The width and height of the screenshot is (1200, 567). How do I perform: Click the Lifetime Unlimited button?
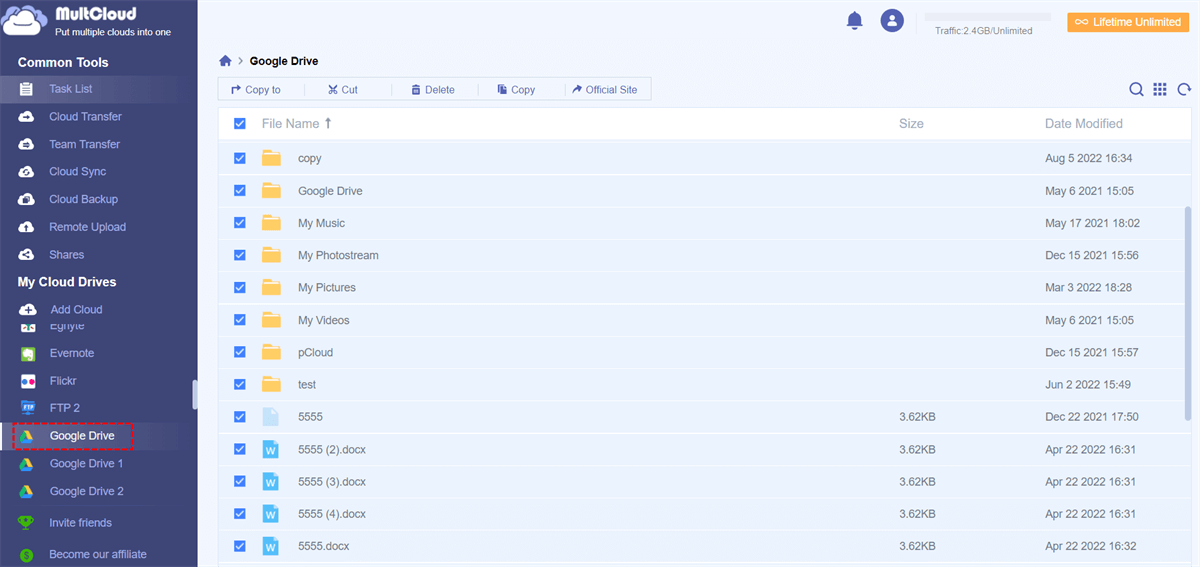pyautogui.click(x=1128, y=22)
